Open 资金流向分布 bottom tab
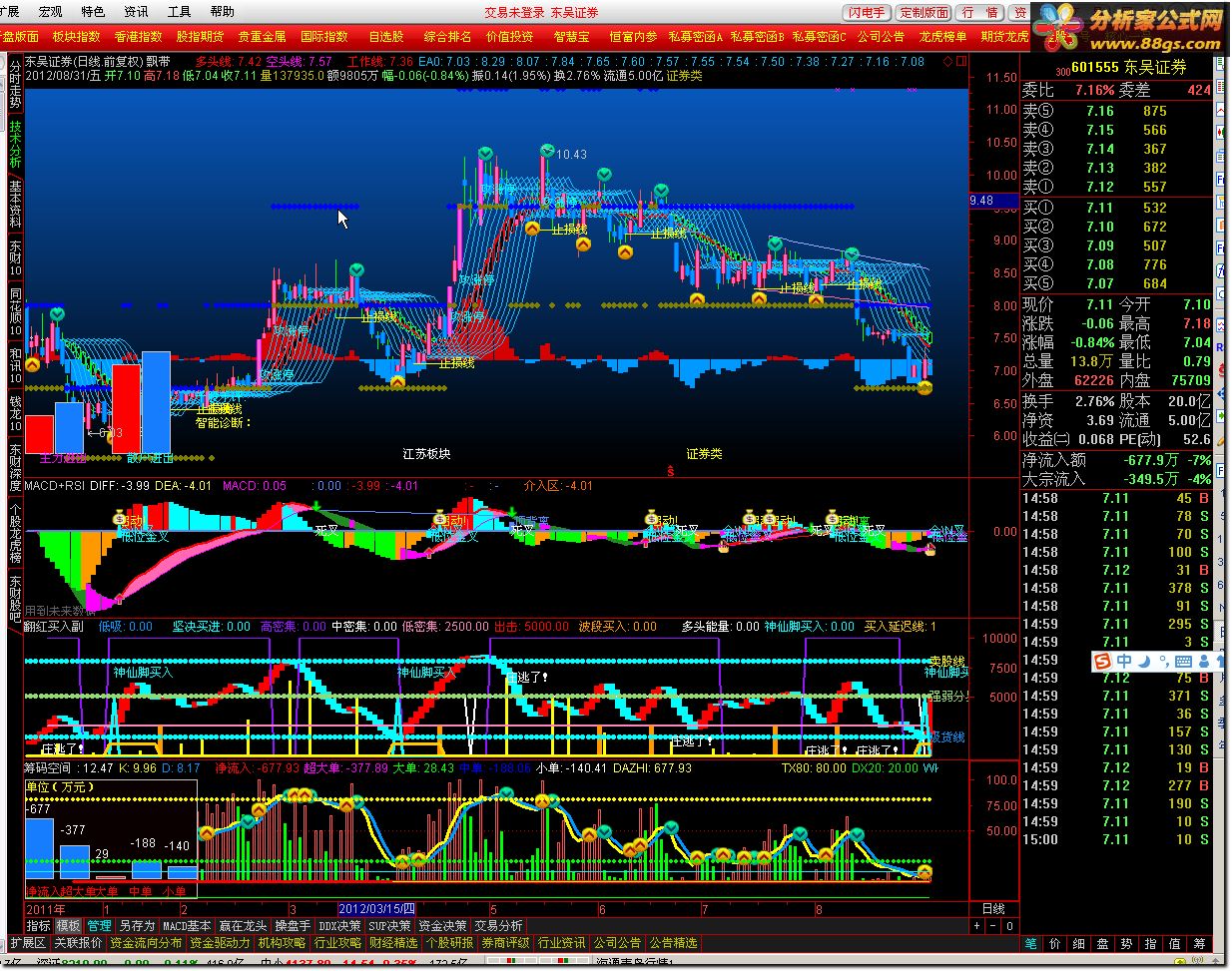 (146, 943)
